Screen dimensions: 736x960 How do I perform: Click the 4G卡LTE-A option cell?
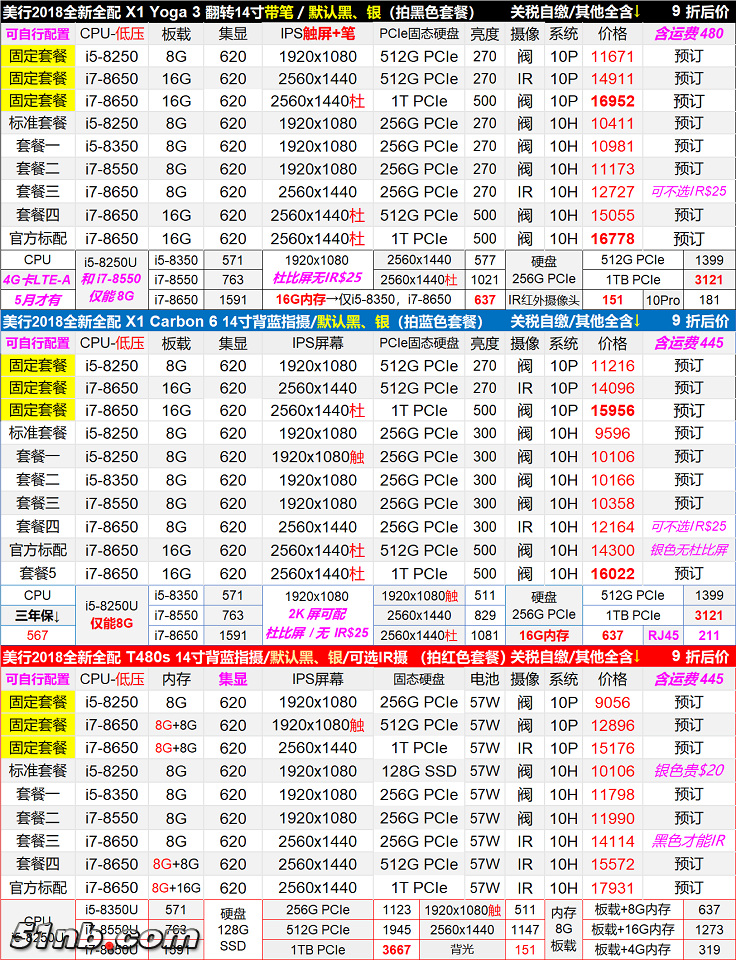[x=37, y=279]
